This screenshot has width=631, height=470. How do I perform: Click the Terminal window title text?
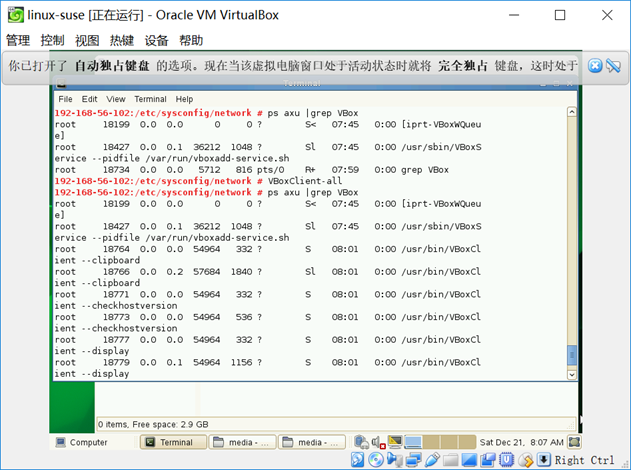pos(302,83)
